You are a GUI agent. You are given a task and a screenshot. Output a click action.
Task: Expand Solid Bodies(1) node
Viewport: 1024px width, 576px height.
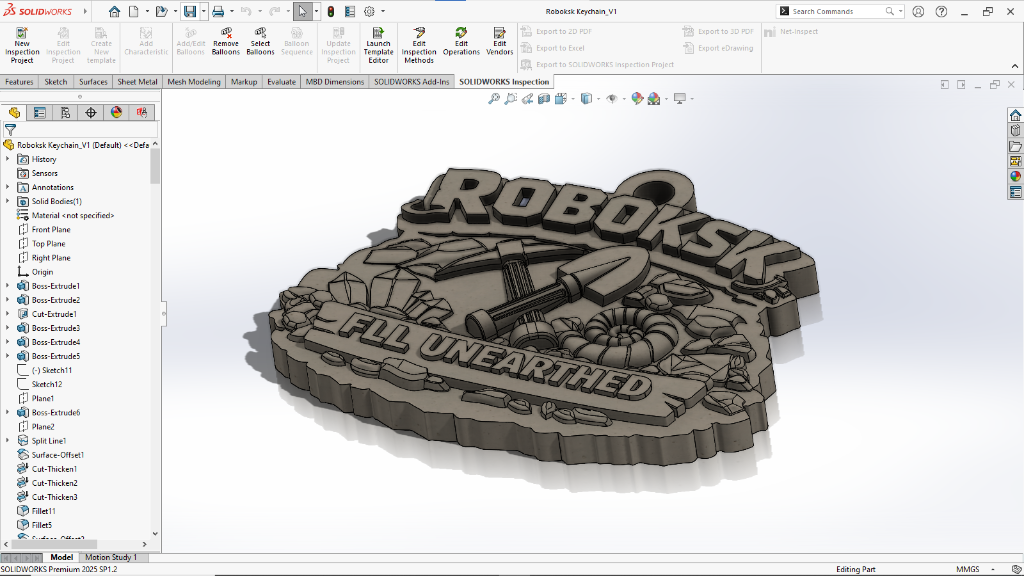[8, 201]
